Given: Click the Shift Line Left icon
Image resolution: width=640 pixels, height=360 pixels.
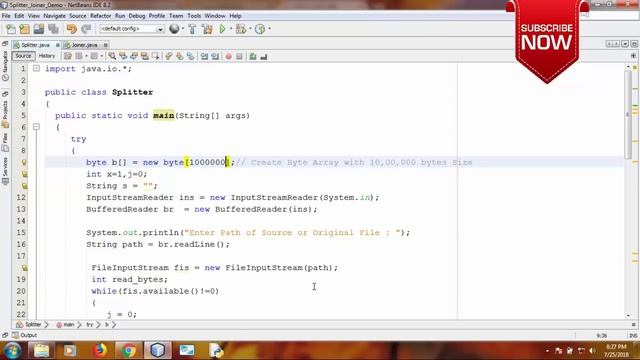Looking at the screenshot, I should [204, 56].
